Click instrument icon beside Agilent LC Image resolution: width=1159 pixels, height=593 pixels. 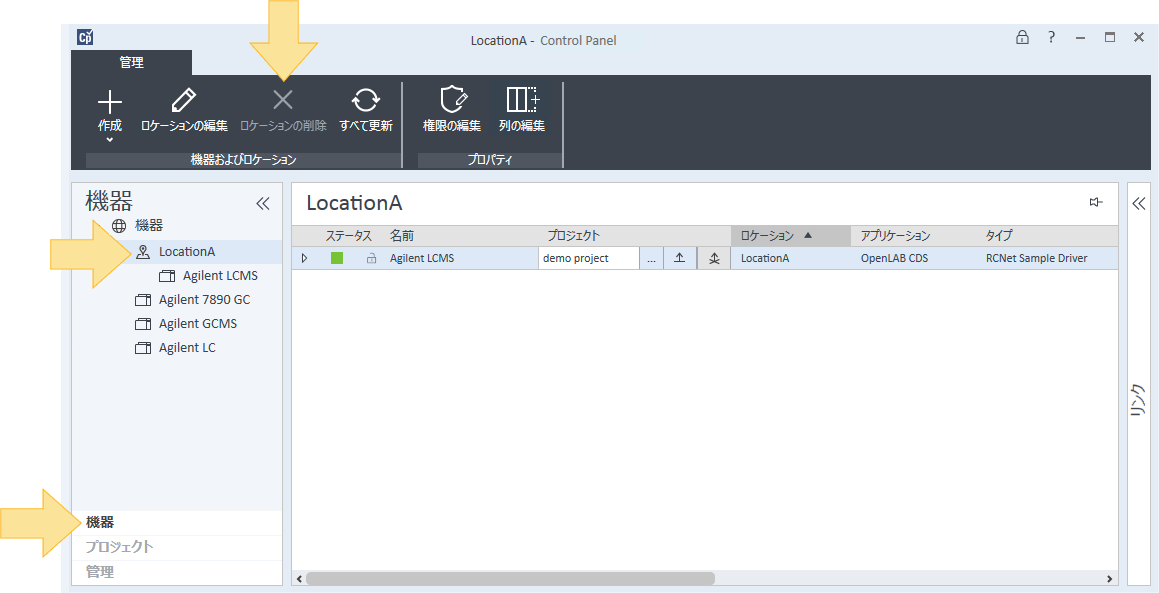pyautogui.click(x=143, y=348)
